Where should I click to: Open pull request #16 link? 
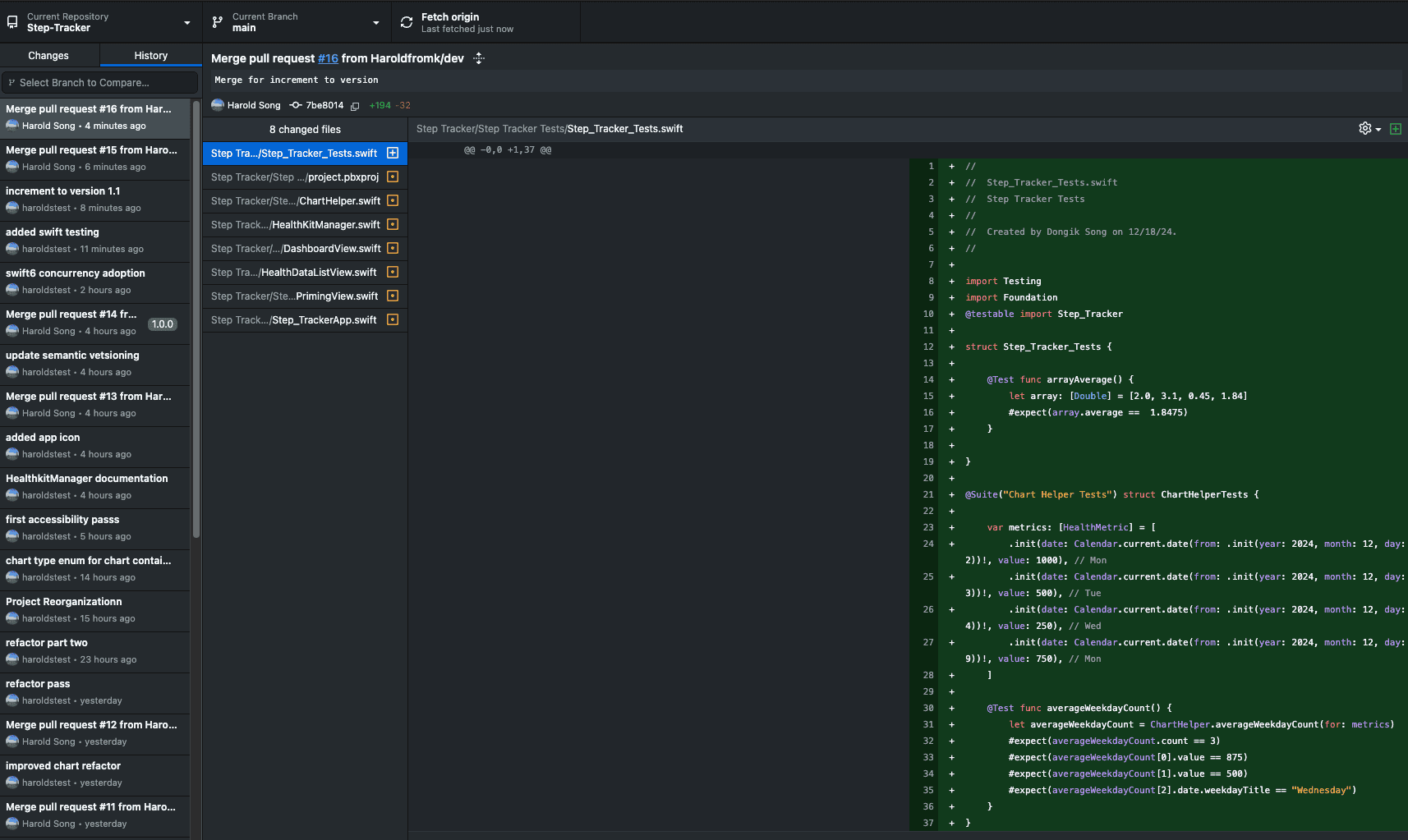328,58
